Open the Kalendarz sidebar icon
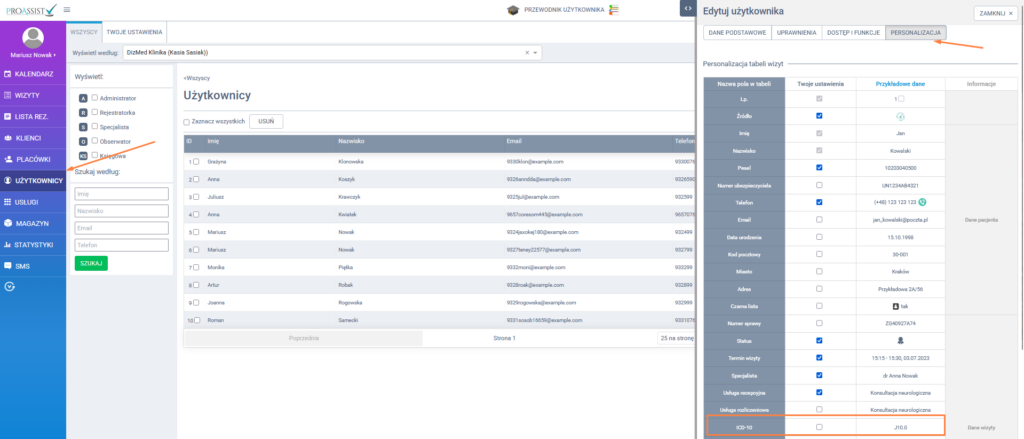1024x439 pixels. pos(9,74)
